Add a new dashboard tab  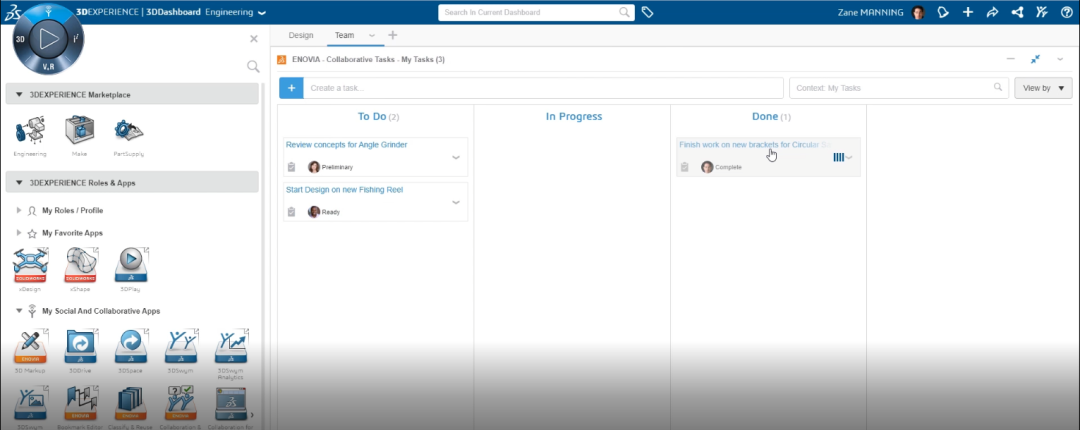click(x=392, y=35)
